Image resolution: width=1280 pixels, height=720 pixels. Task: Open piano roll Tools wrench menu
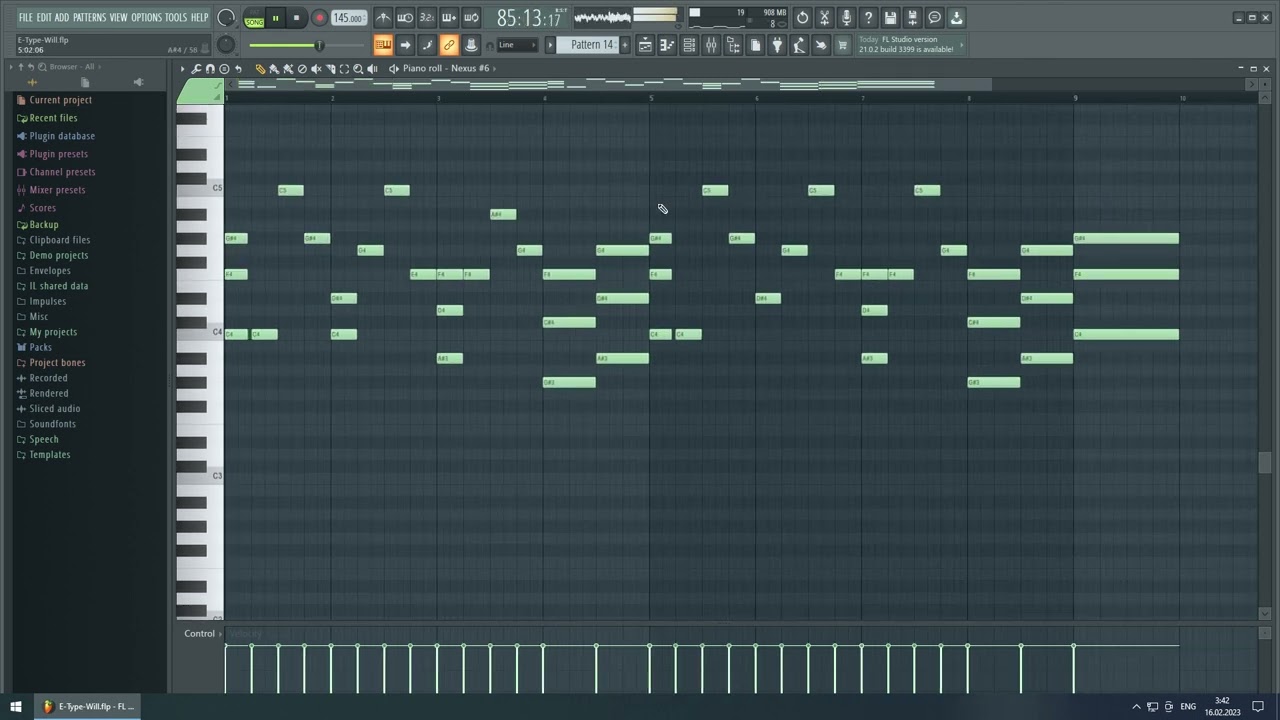196,68
